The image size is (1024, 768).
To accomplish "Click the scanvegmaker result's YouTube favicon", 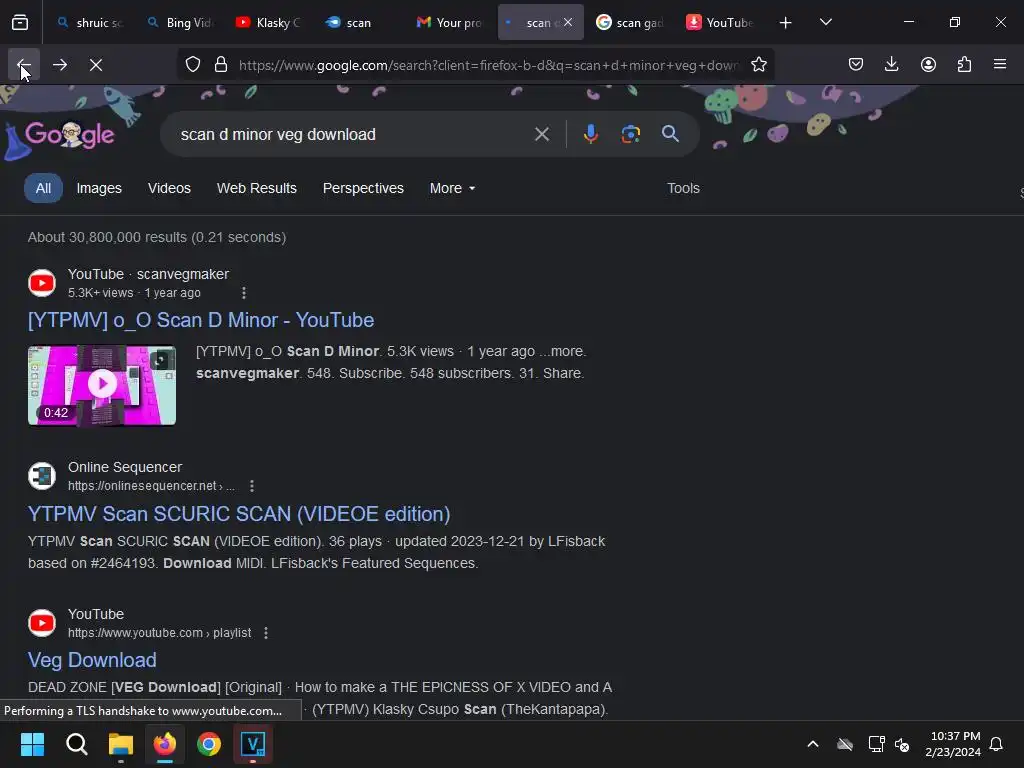I will tap(42, 283).
